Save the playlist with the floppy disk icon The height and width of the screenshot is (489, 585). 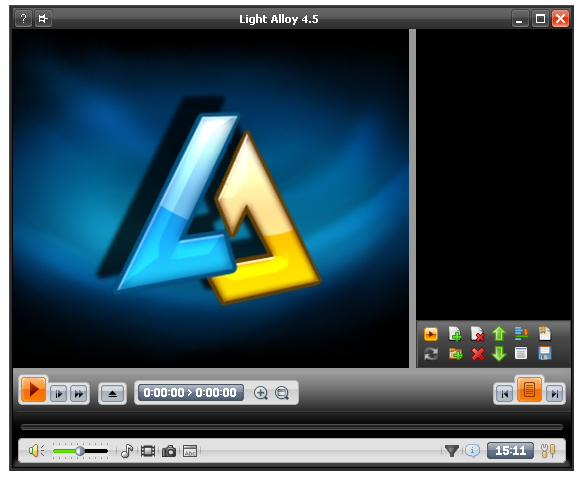(545, 353)
